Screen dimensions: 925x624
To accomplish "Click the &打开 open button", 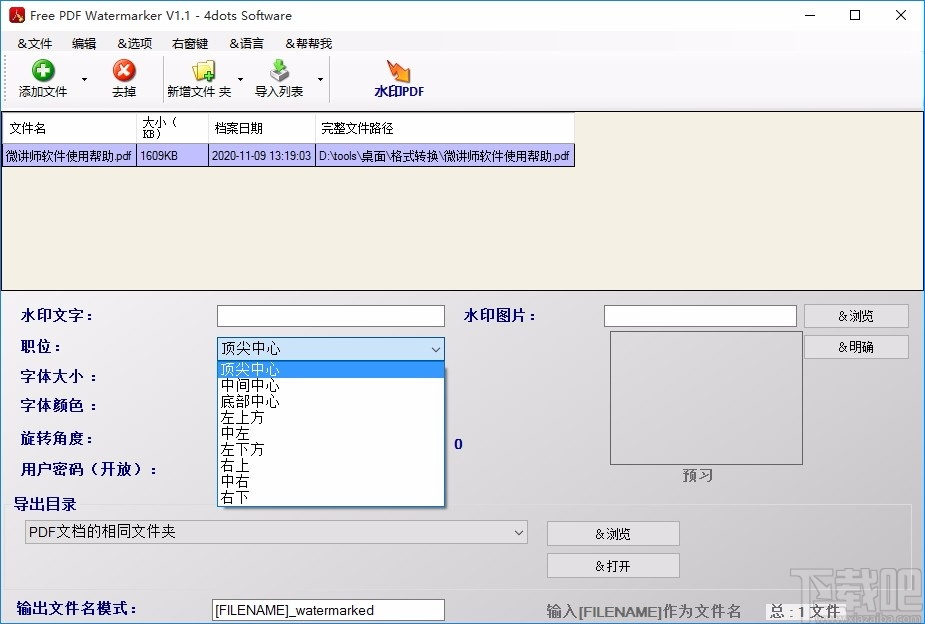I will [613, 566].
